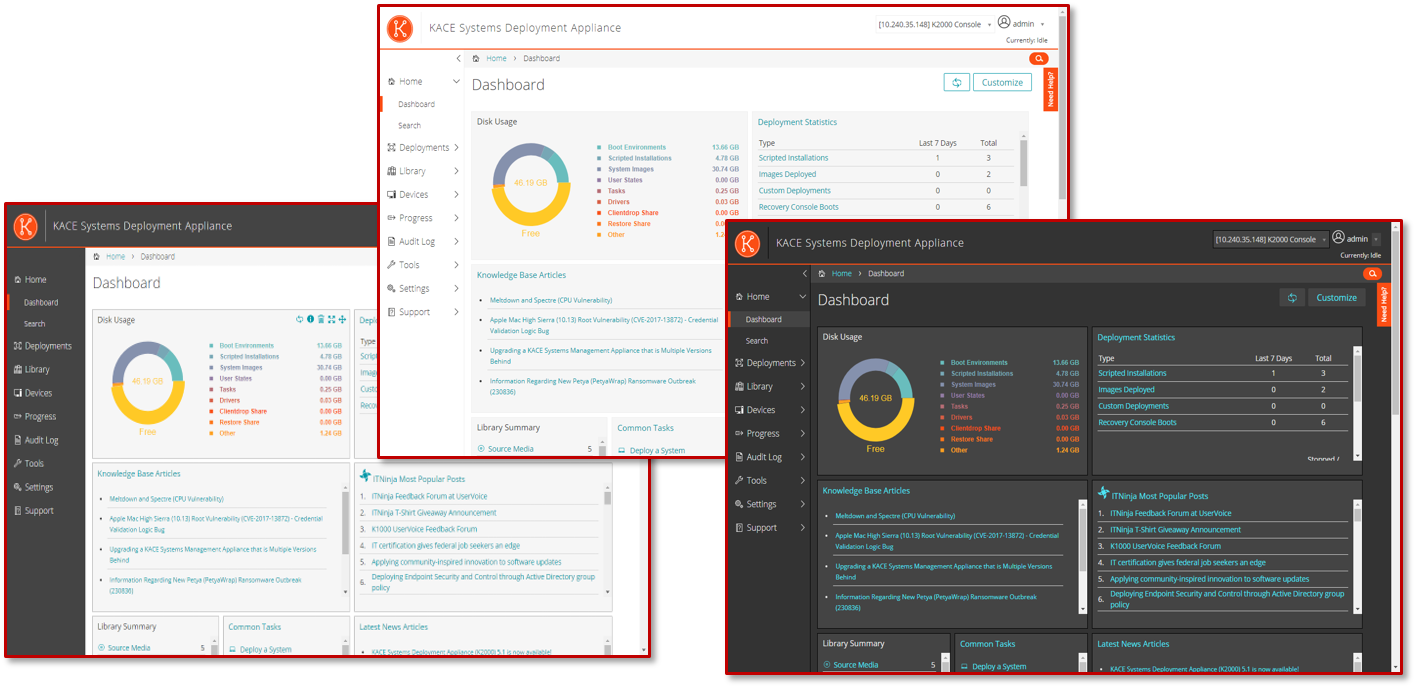Select Search in the dark window sidebar
The width and height of the screenshot is (1416, 688).
coord(757,341)
